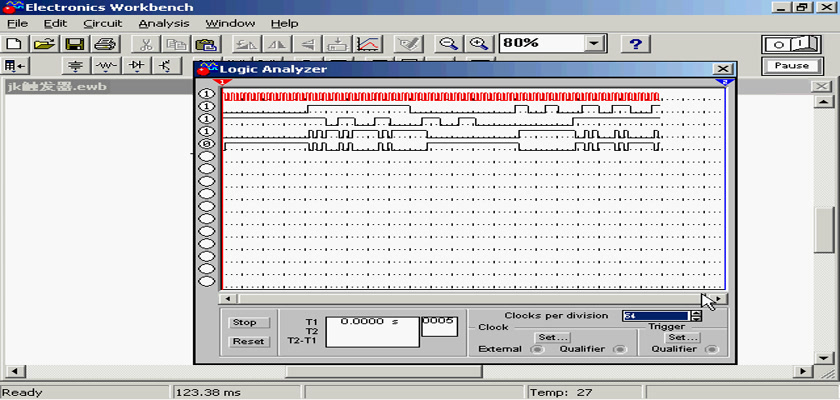Select the Trigger Qualifier terminal indicator

pos(711,349)
